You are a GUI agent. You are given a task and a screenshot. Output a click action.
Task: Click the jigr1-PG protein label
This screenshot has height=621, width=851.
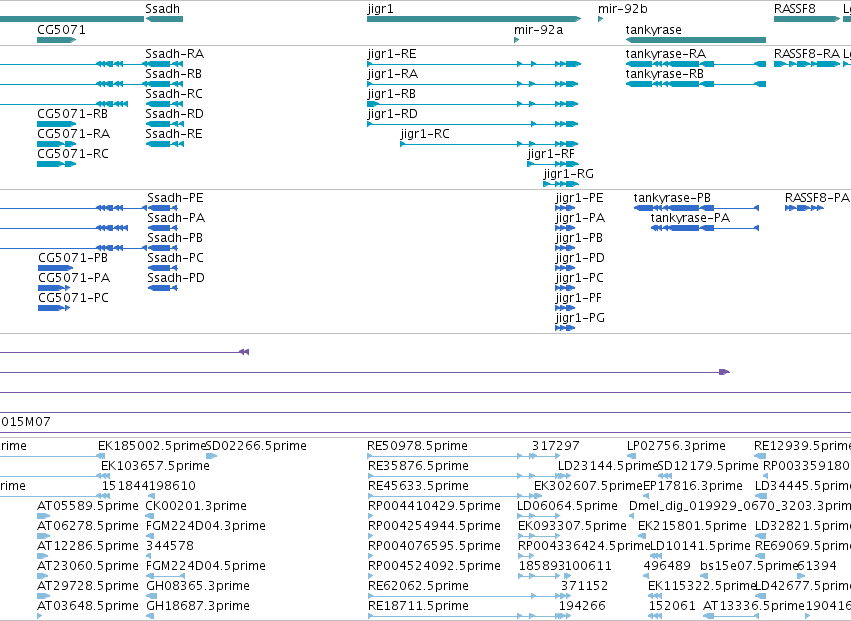(x=580, y=318)
